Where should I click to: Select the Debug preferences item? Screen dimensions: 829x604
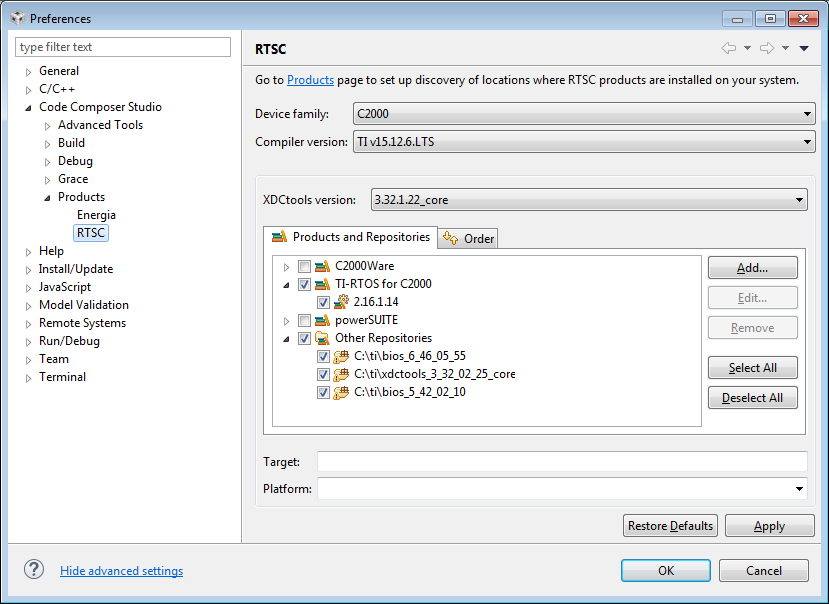click(75, 161)
